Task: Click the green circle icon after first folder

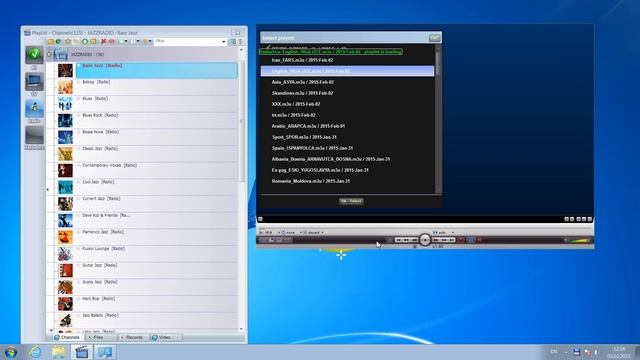Action: click(58, 42)
